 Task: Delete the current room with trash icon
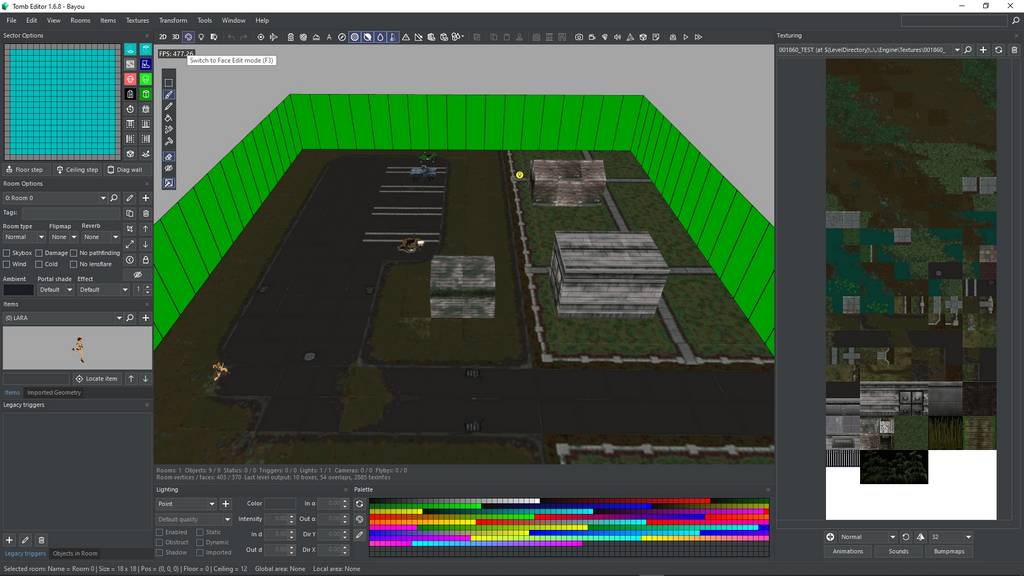(146, 213)
